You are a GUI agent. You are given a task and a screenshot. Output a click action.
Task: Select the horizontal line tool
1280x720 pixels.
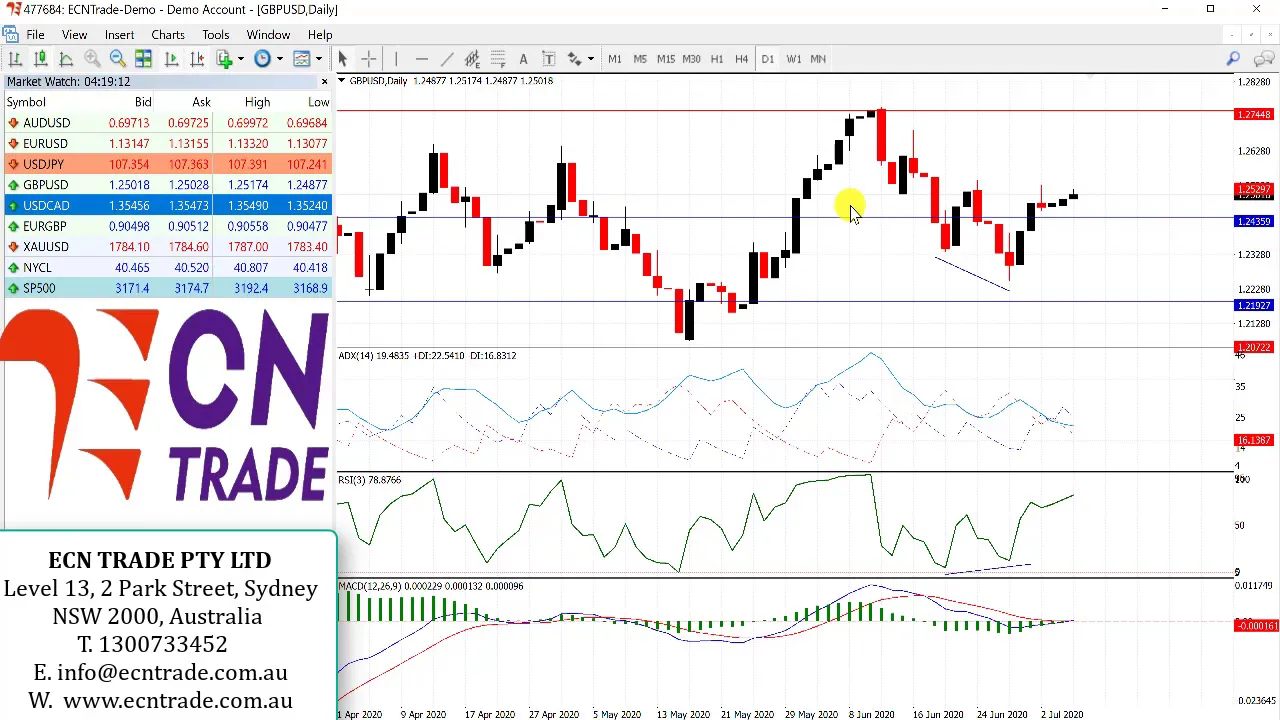[x=422, y=59]
